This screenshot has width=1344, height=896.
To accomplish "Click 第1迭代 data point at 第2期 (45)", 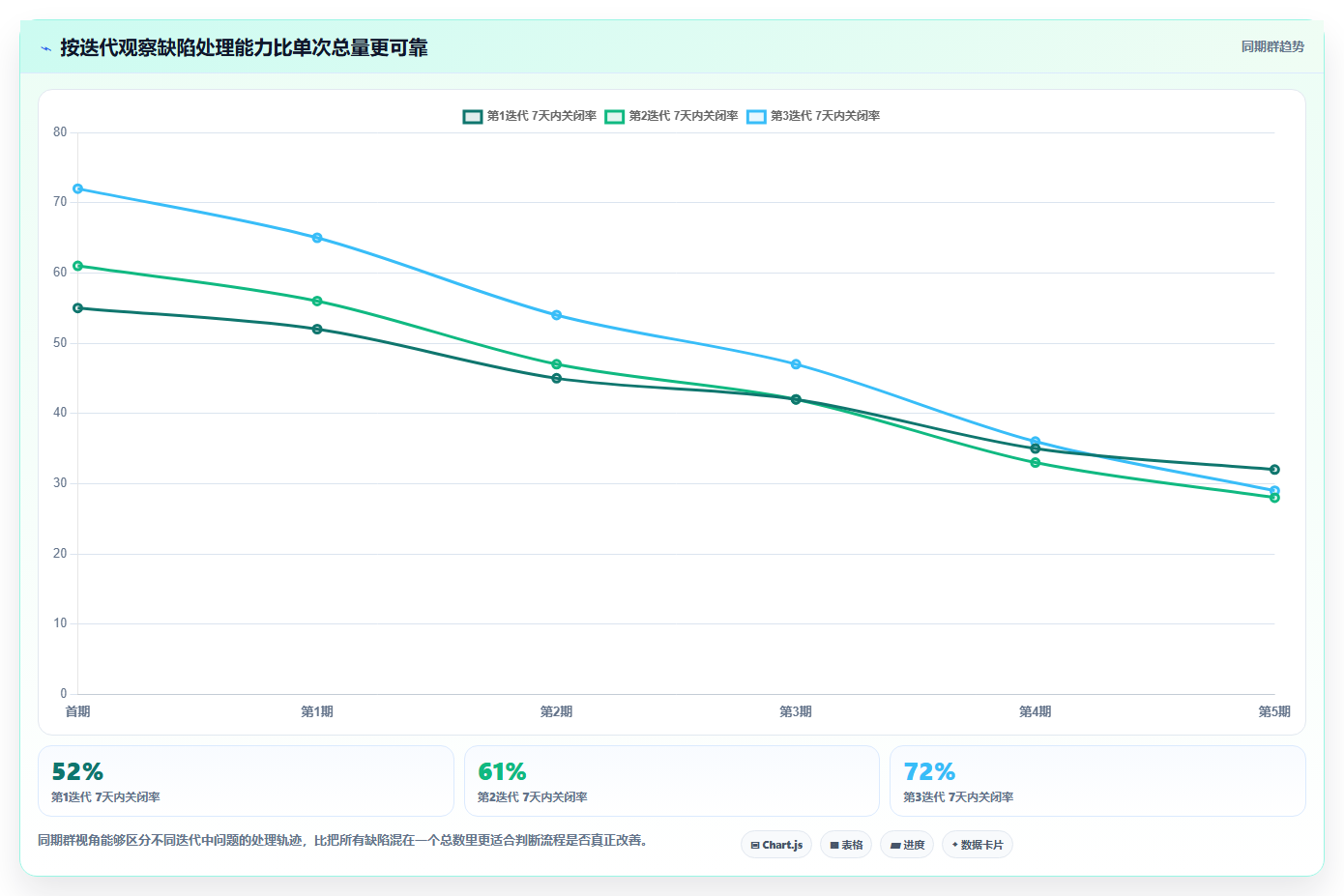I will [x=557, y=379].
